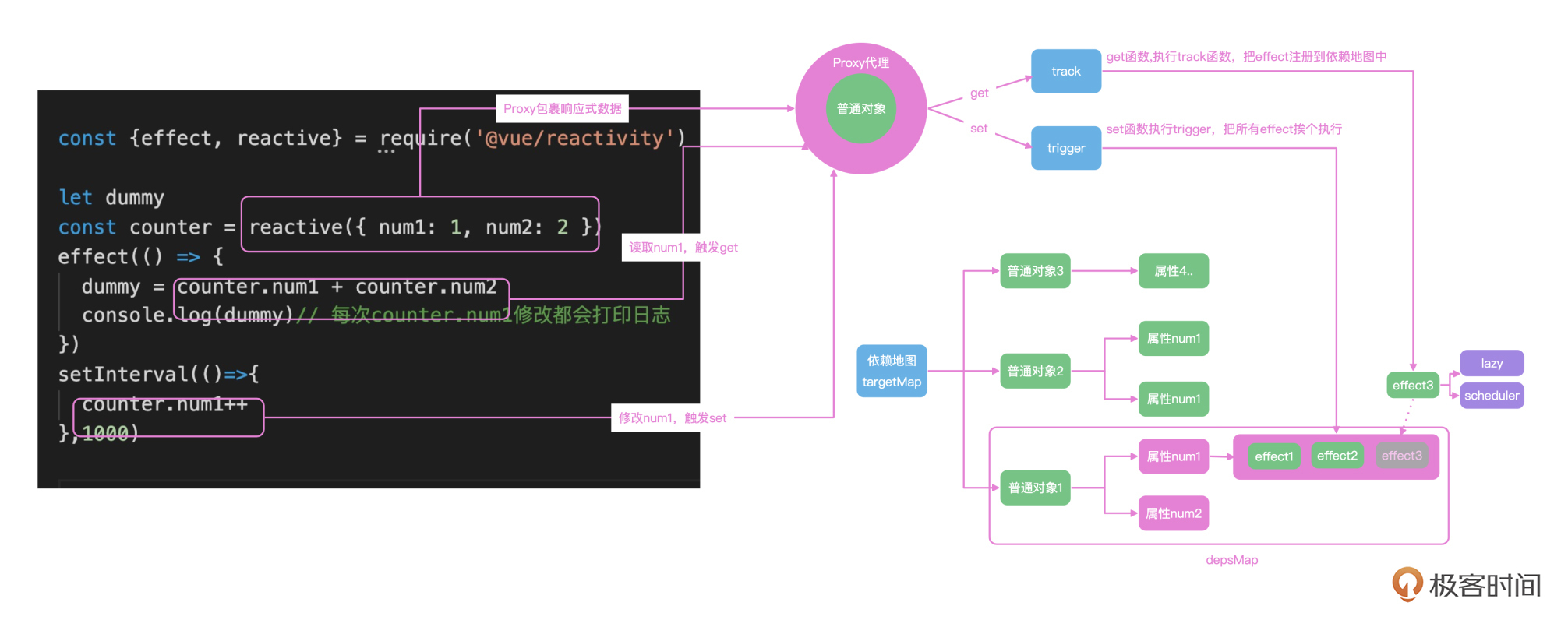Select the faded effect3 box in pink group
The image size is (1568, 620).
[x=1402, y=456]
